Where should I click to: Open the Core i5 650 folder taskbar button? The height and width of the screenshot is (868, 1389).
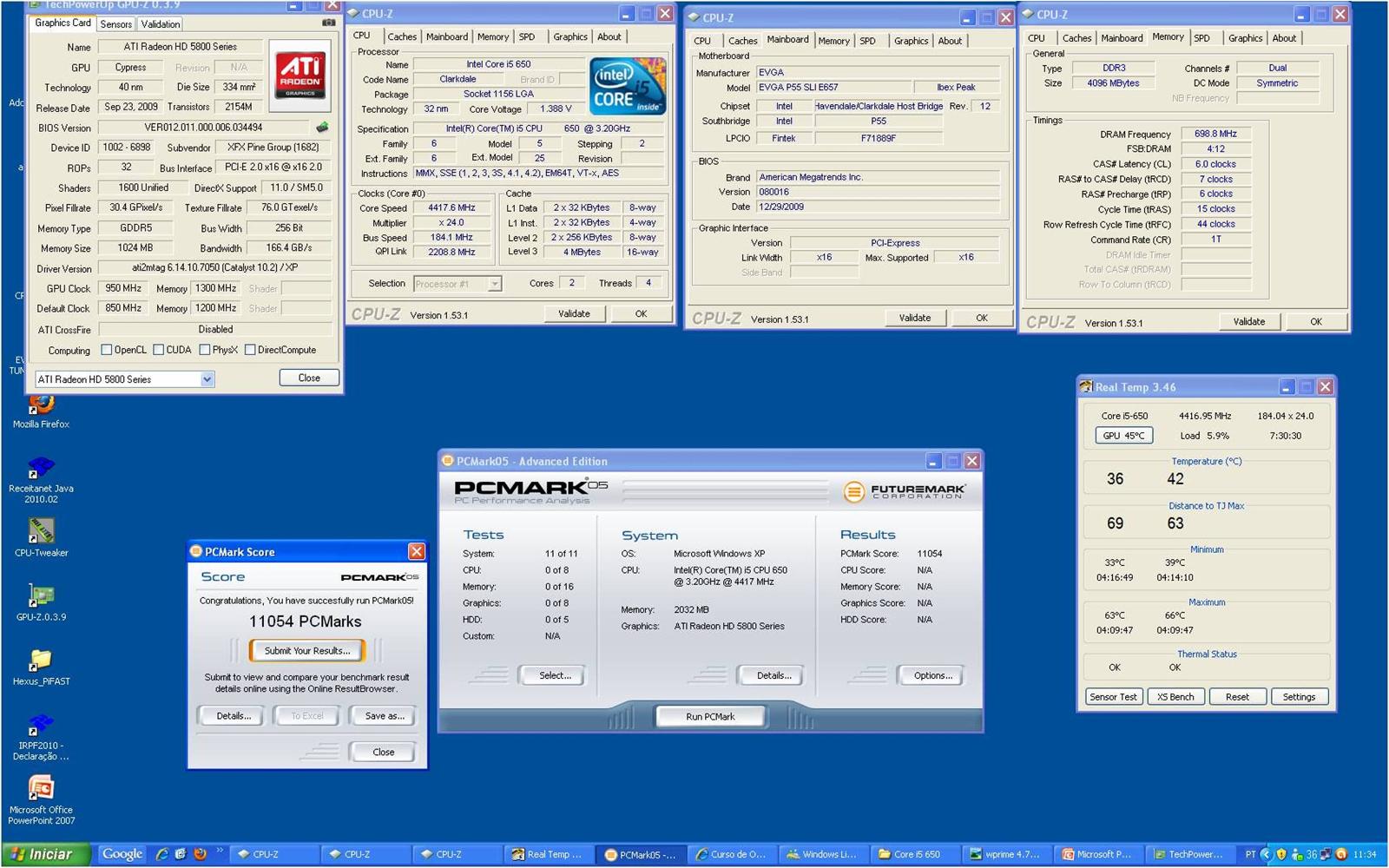pyautogui.click(x=914, y=854)
